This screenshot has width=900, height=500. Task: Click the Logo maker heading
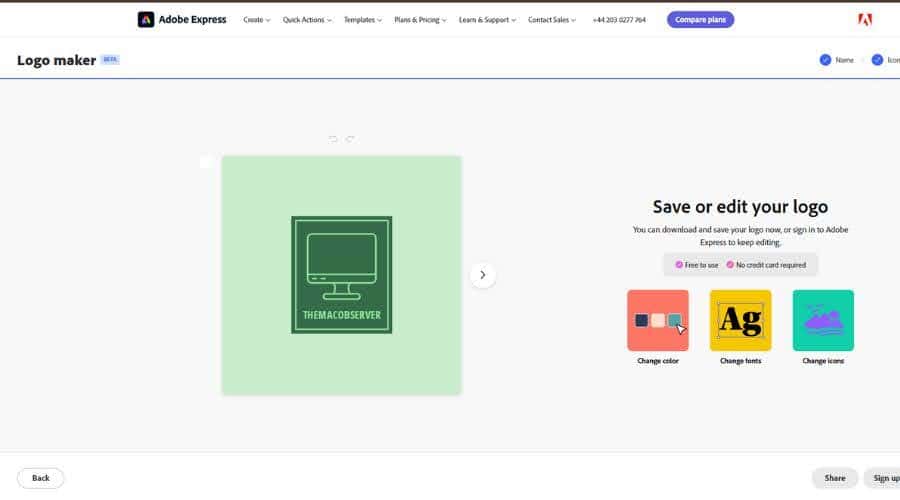(56, 60)
